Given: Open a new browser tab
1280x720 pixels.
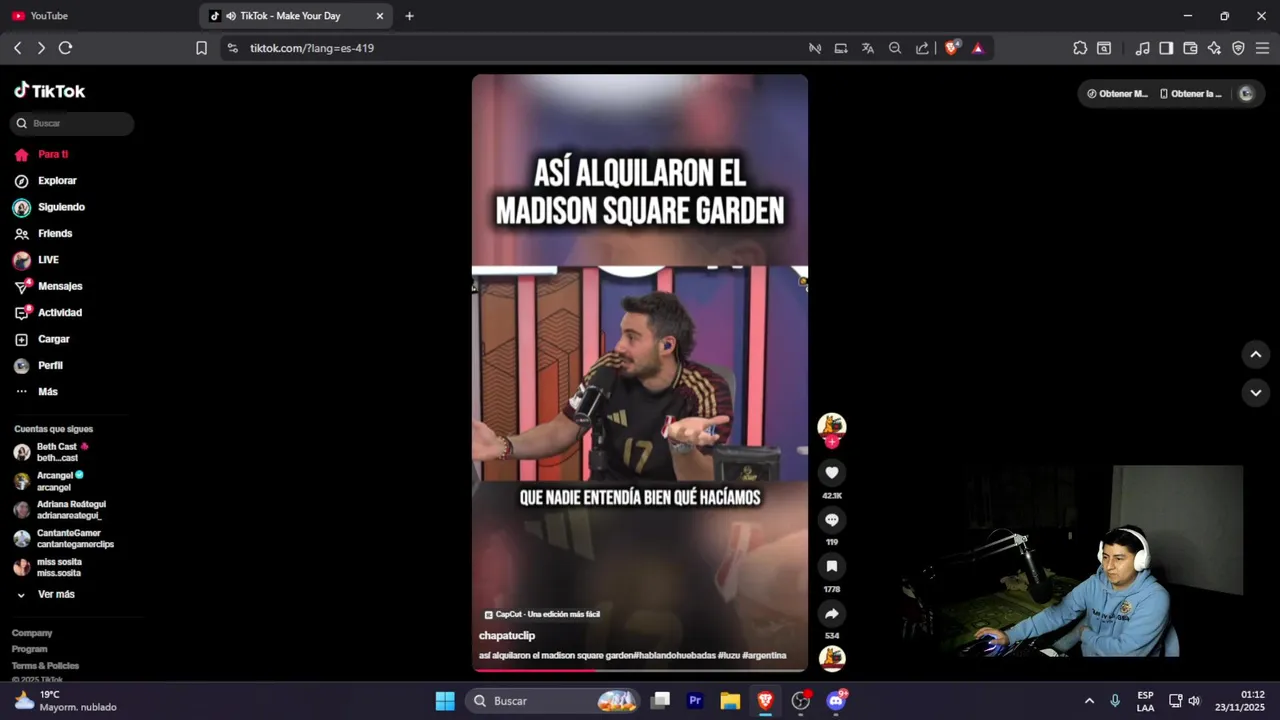Looking at the screenshot, I should point(409,16).
